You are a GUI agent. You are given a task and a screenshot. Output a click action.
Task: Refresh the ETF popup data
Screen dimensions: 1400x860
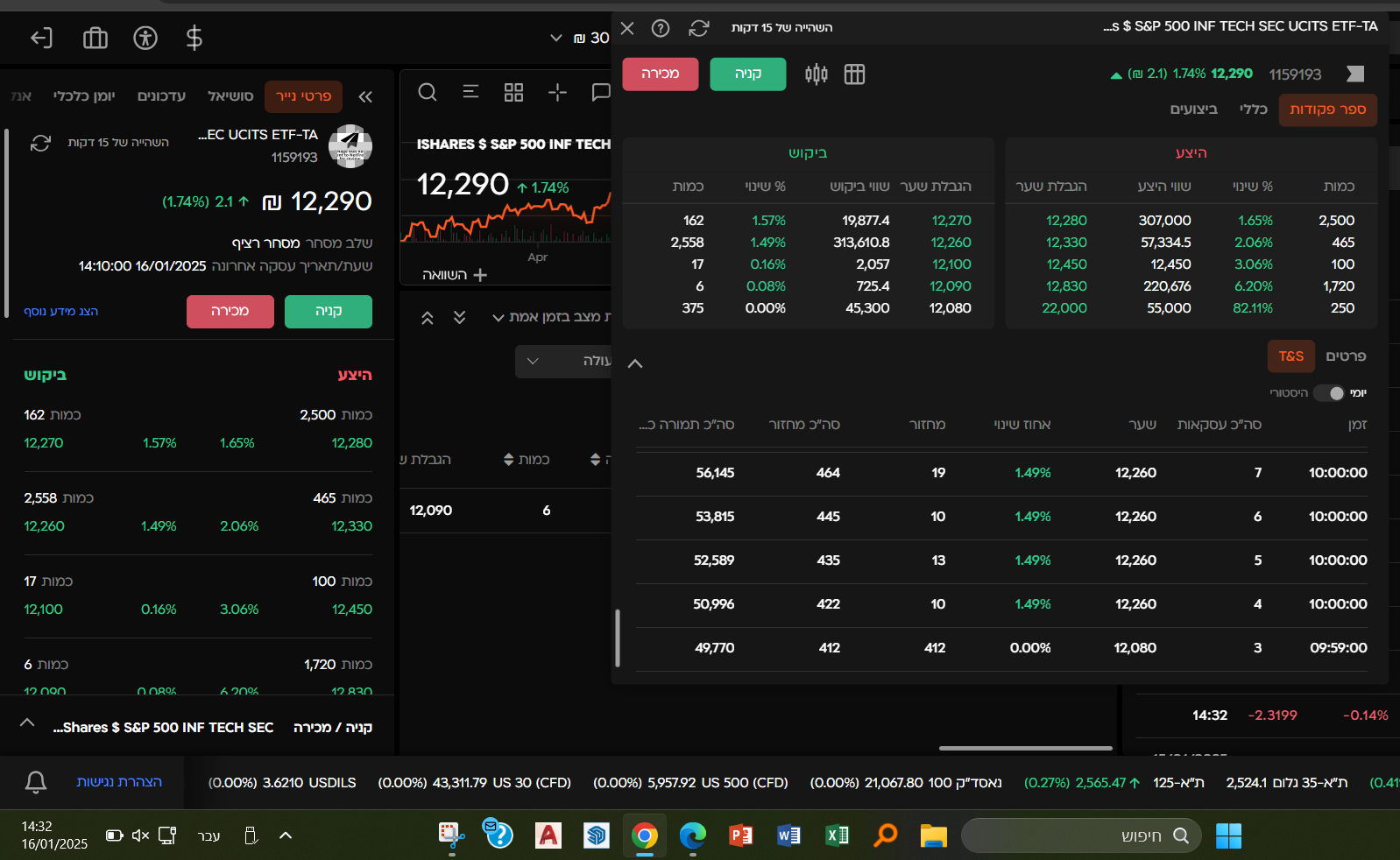tap(699, 28)
